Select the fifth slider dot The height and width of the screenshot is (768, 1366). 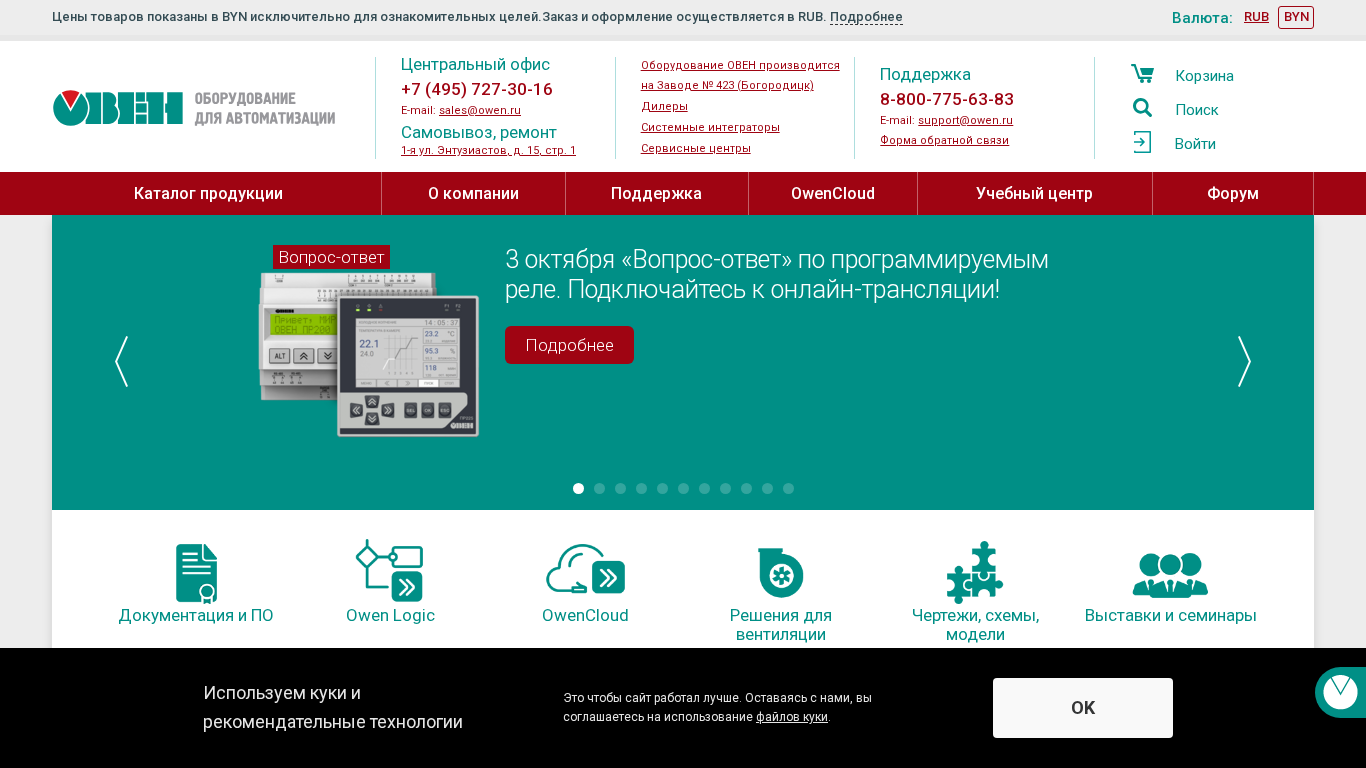[662, 488]
